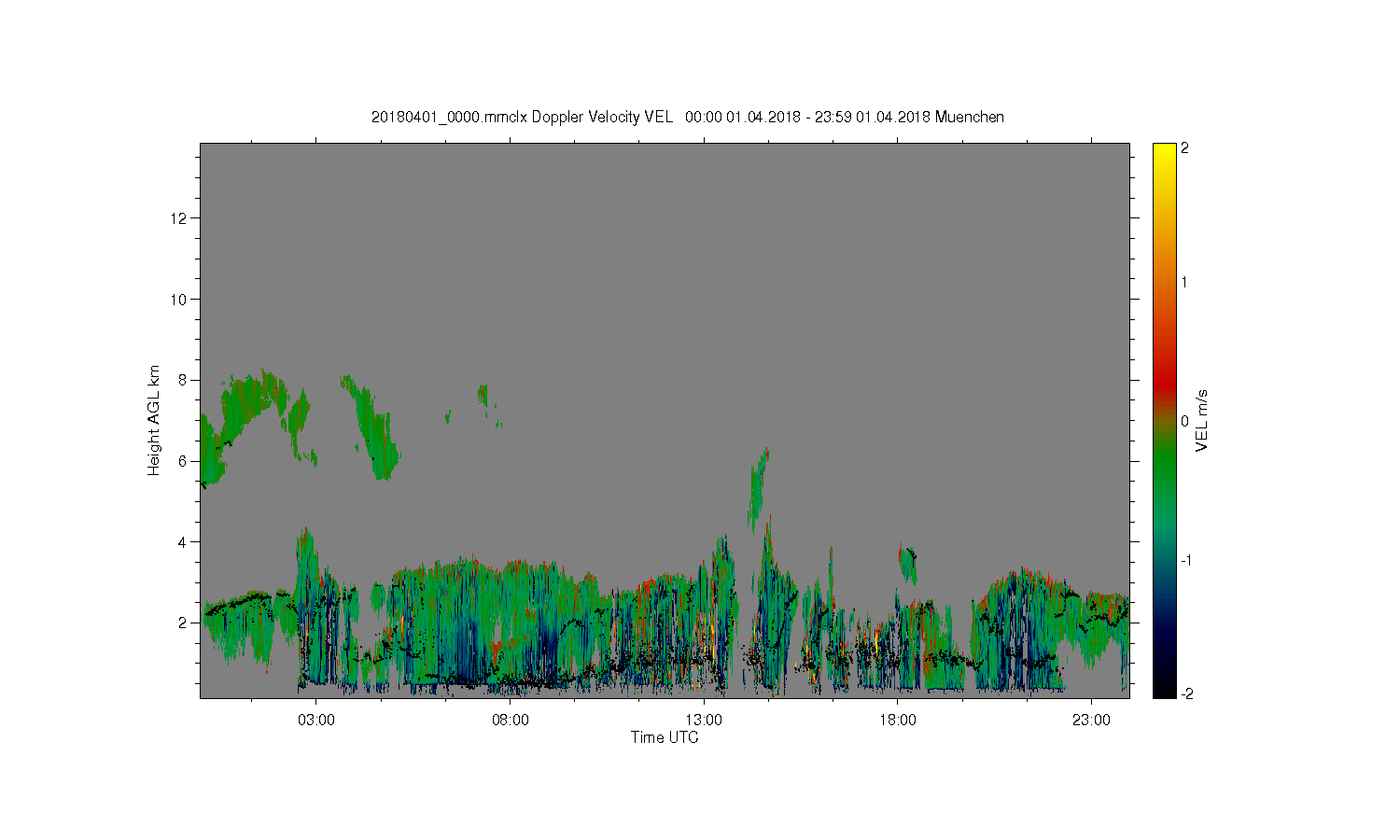1400x840 pixels.
Task: Click the '18:00' time tick label
Action: click(x=898, y=721)
